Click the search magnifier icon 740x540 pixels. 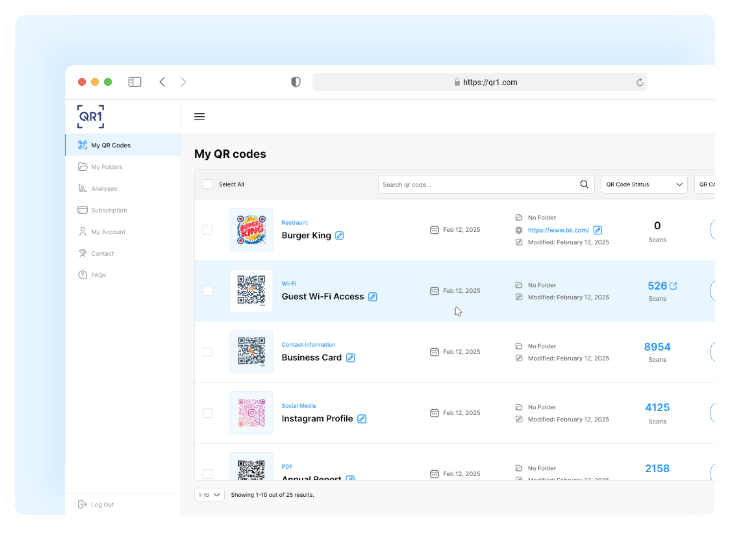click(x=585, y=185)
